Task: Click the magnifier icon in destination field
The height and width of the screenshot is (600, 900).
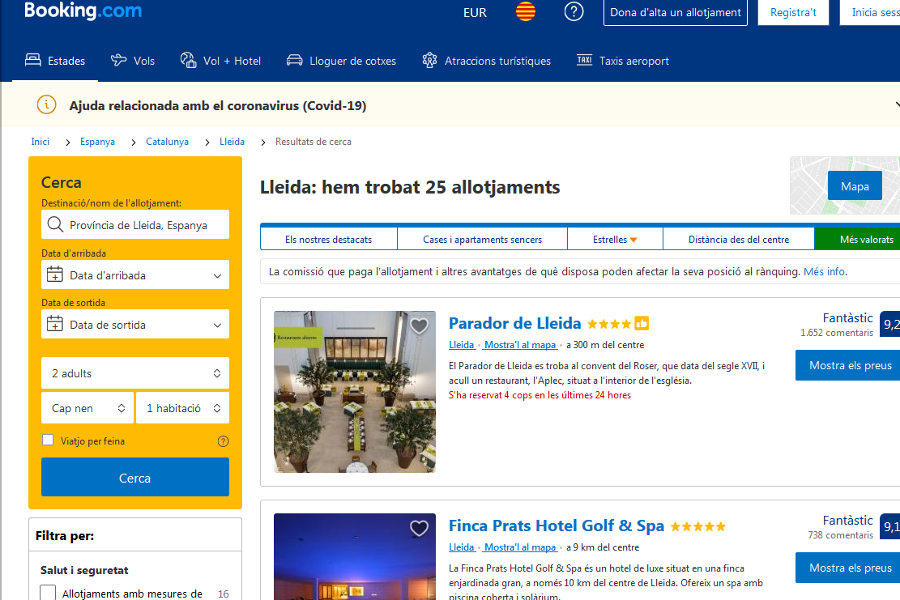Action: pyautogui.click(x=55, y=224)
